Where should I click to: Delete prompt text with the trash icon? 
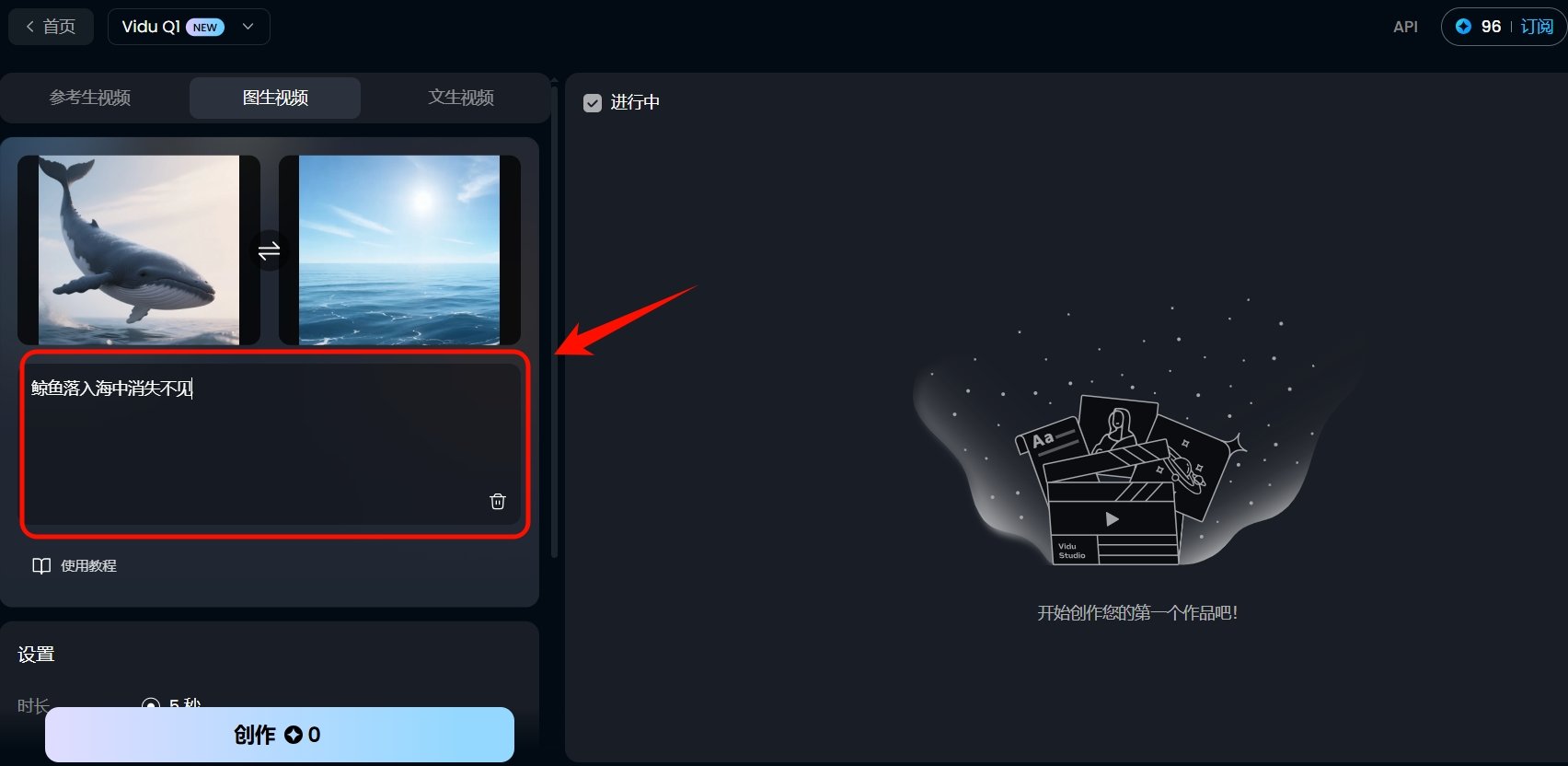[x=498, y=501]
